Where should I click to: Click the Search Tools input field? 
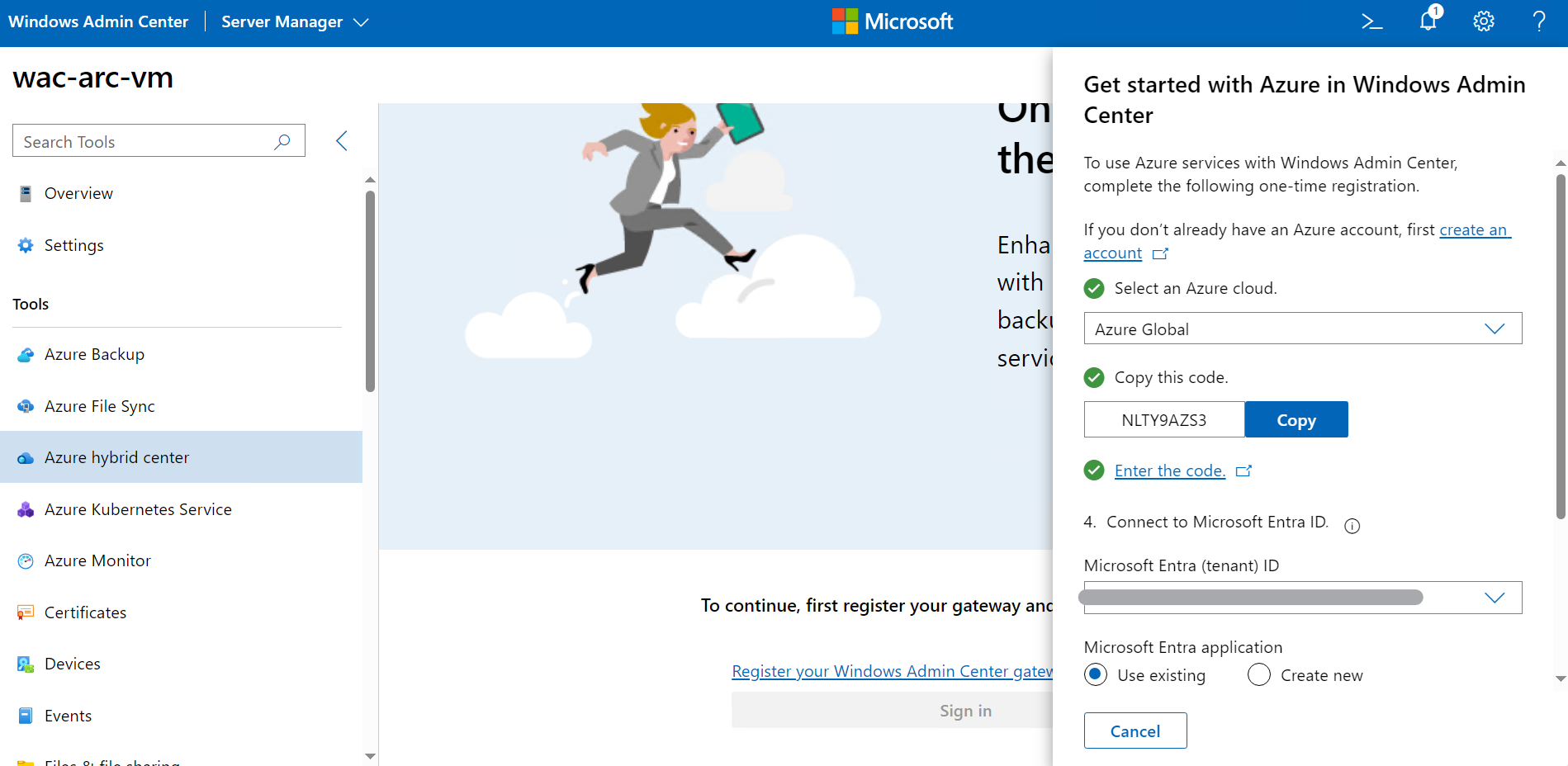(159, 141)
